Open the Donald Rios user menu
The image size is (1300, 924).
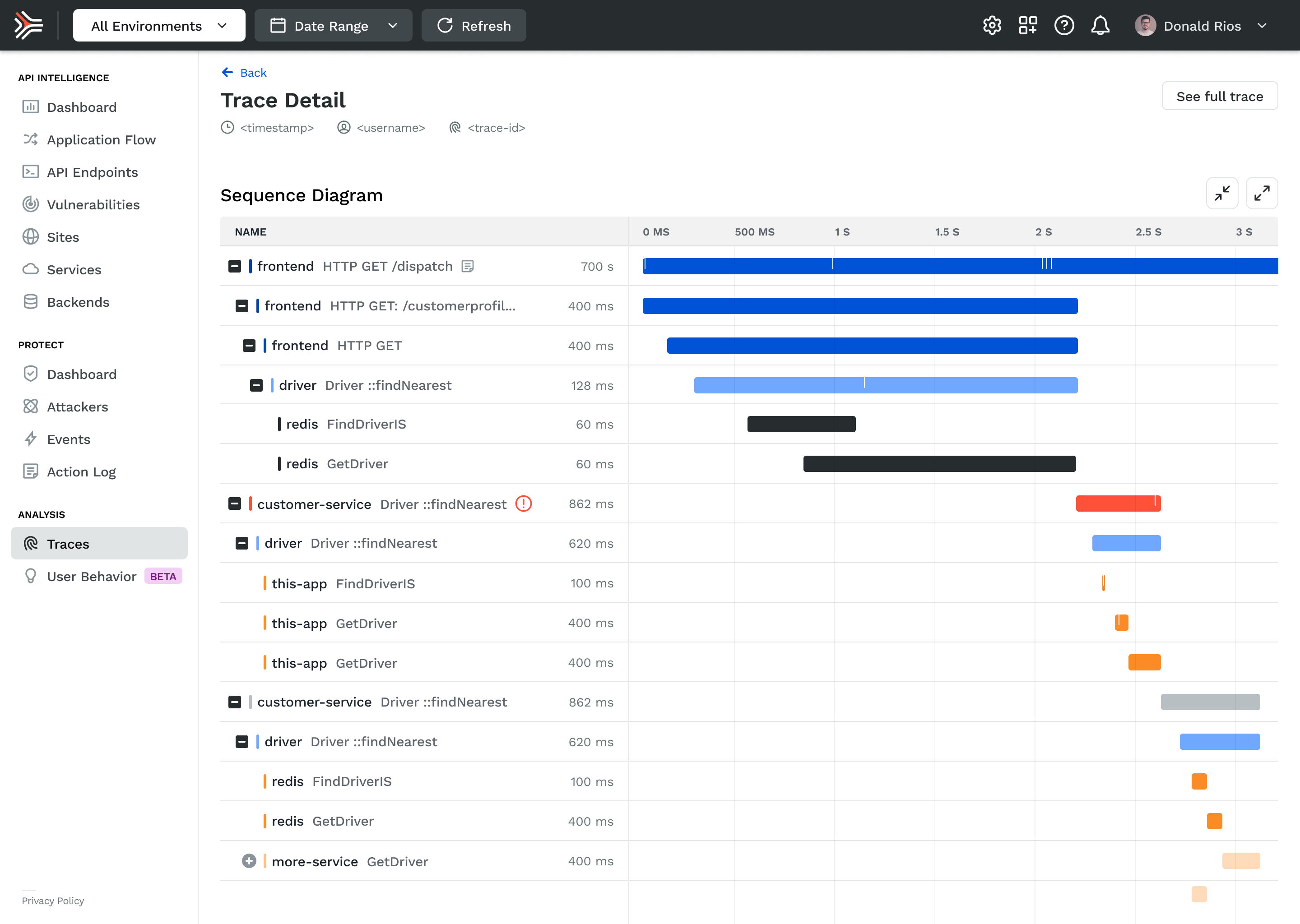(1201, 26)
